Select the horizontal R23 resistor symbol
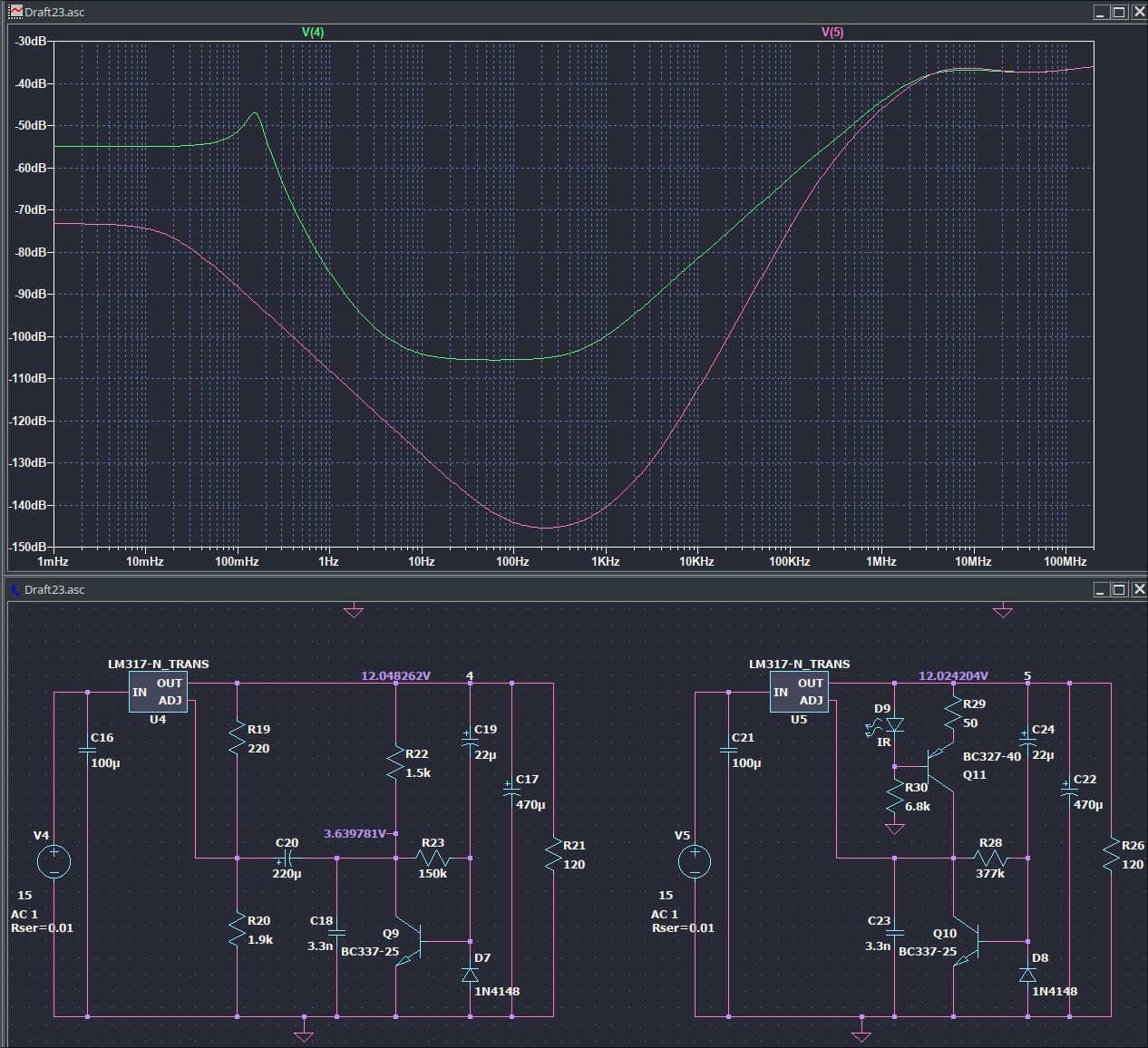The height and width of the screenshot is (1048, 1148). [x=433, y=858]
